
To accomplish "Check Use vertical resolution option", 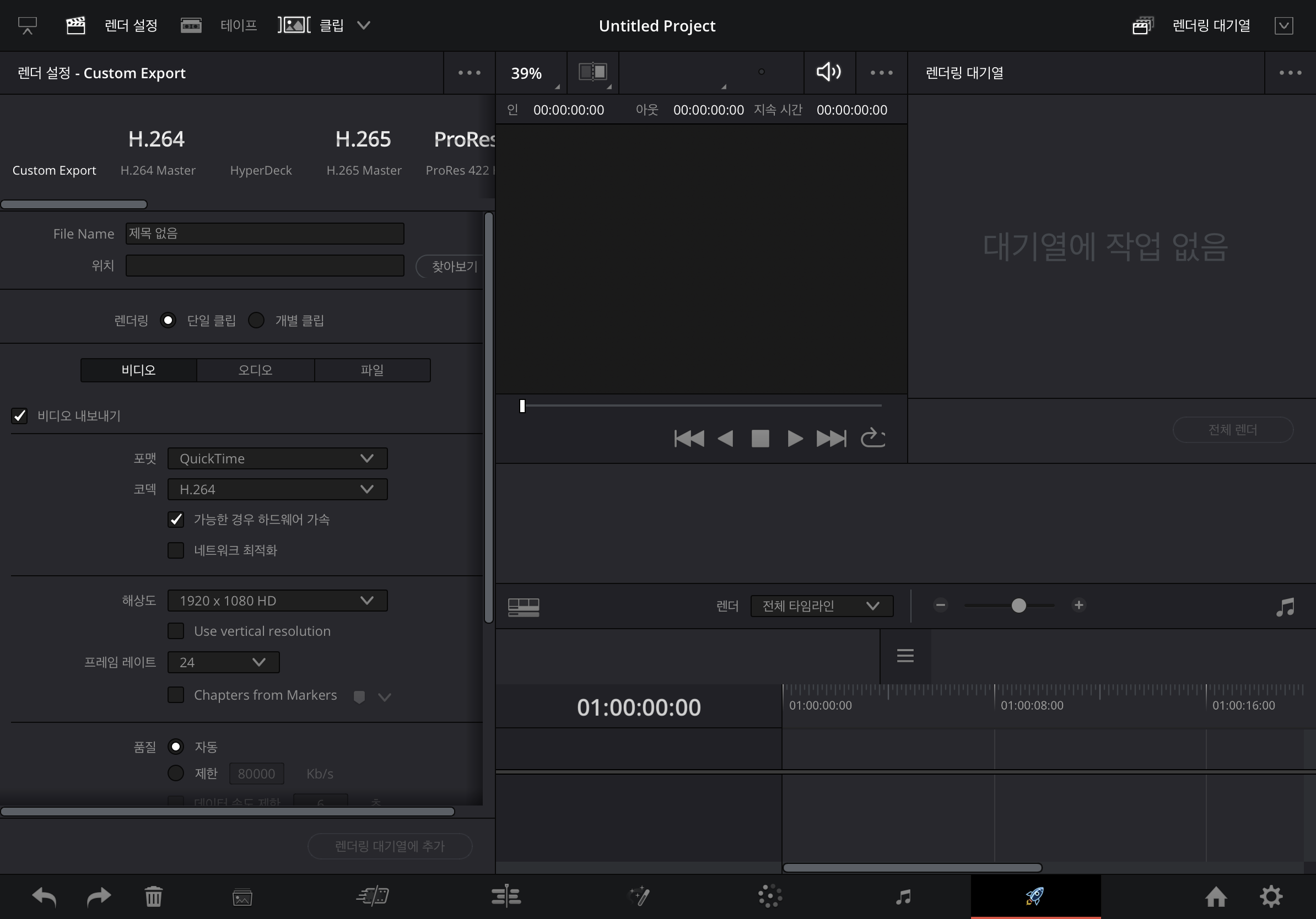I will click(176, 631).
